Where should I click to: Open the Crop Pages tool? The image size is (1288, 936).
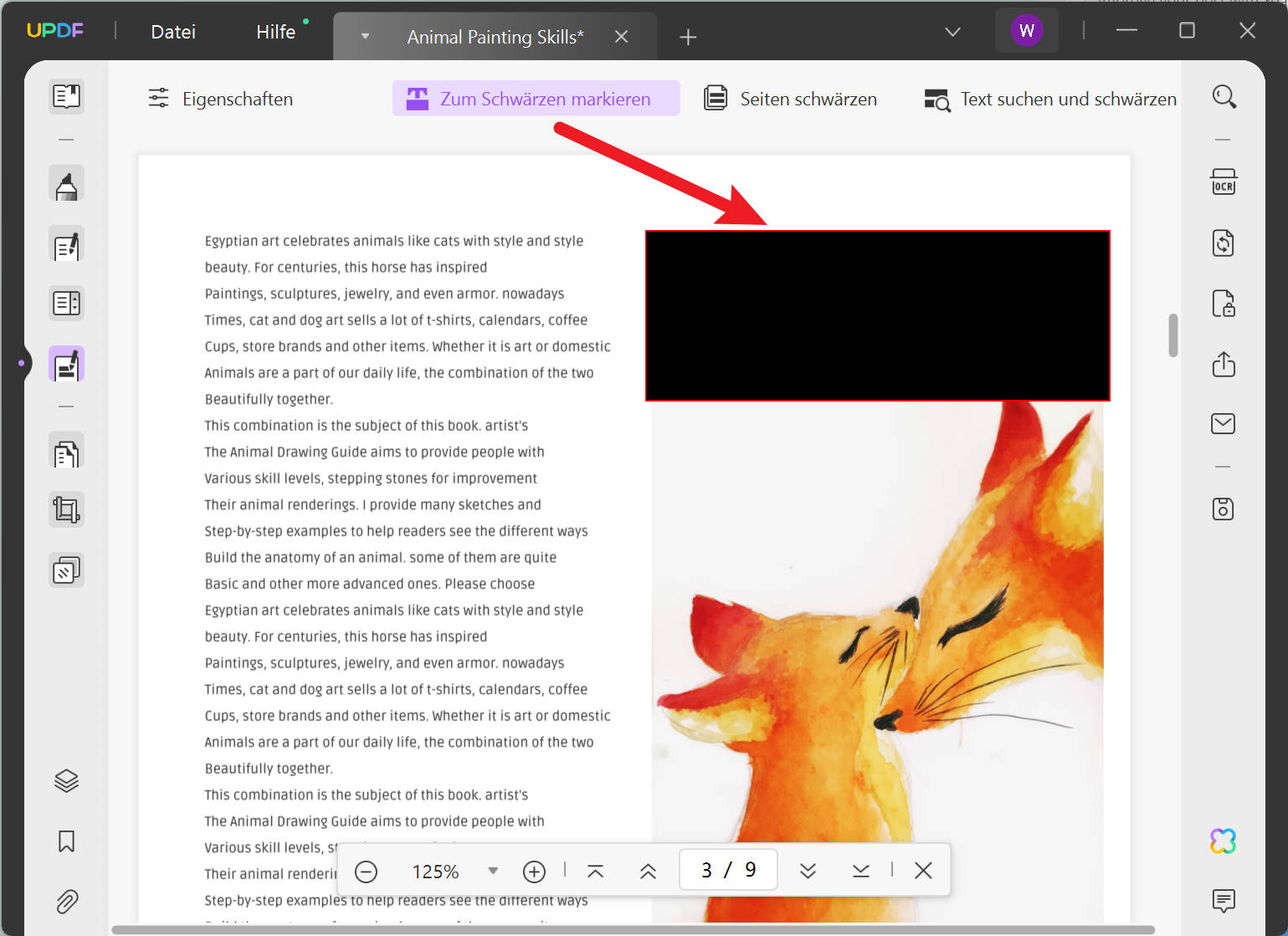click(66, 509)
